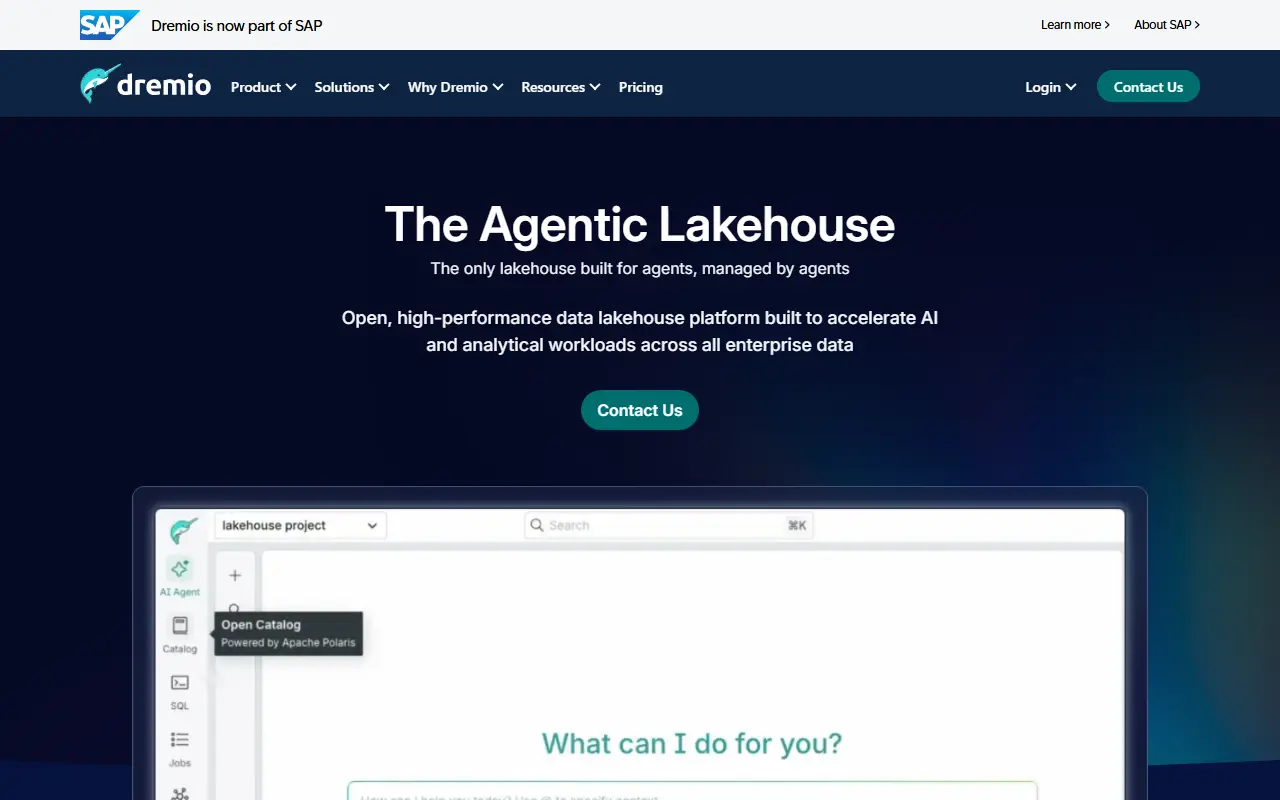Open the lakehouse project selector

point(300,525)
